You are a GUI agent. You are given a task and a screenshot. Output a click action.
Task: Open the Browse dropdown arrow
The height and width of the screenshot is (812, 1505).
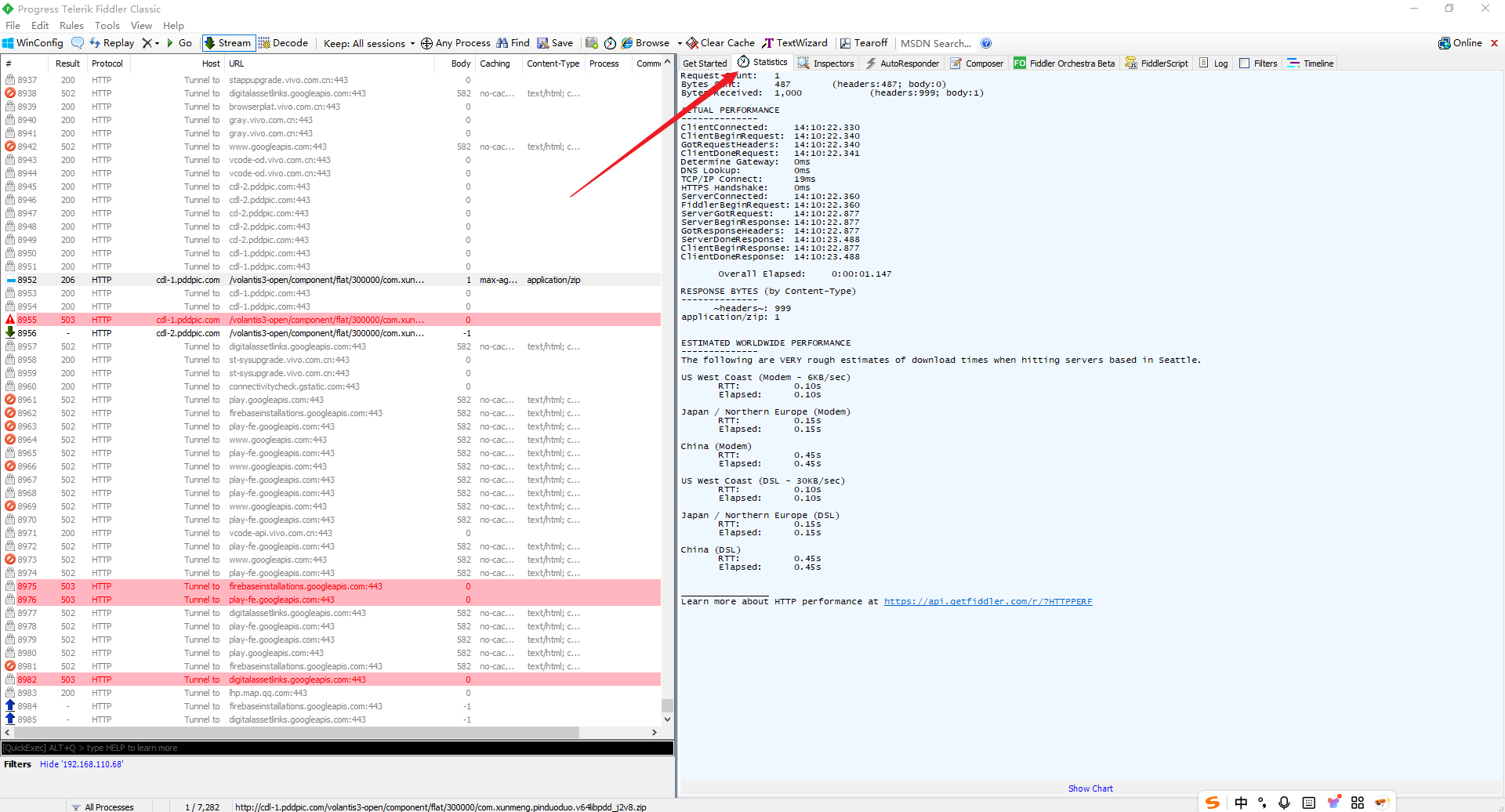pos(679,43)
